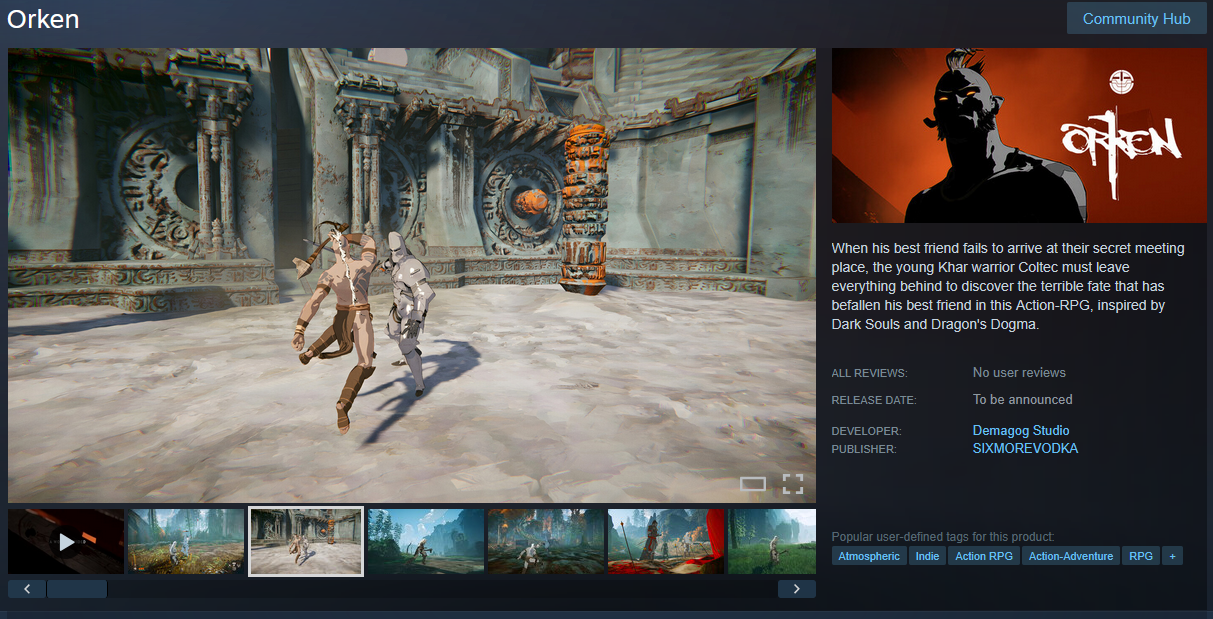1213x619 pixels.
Task: Click the 'No user reviews' text
Action: click(1019, 373)
